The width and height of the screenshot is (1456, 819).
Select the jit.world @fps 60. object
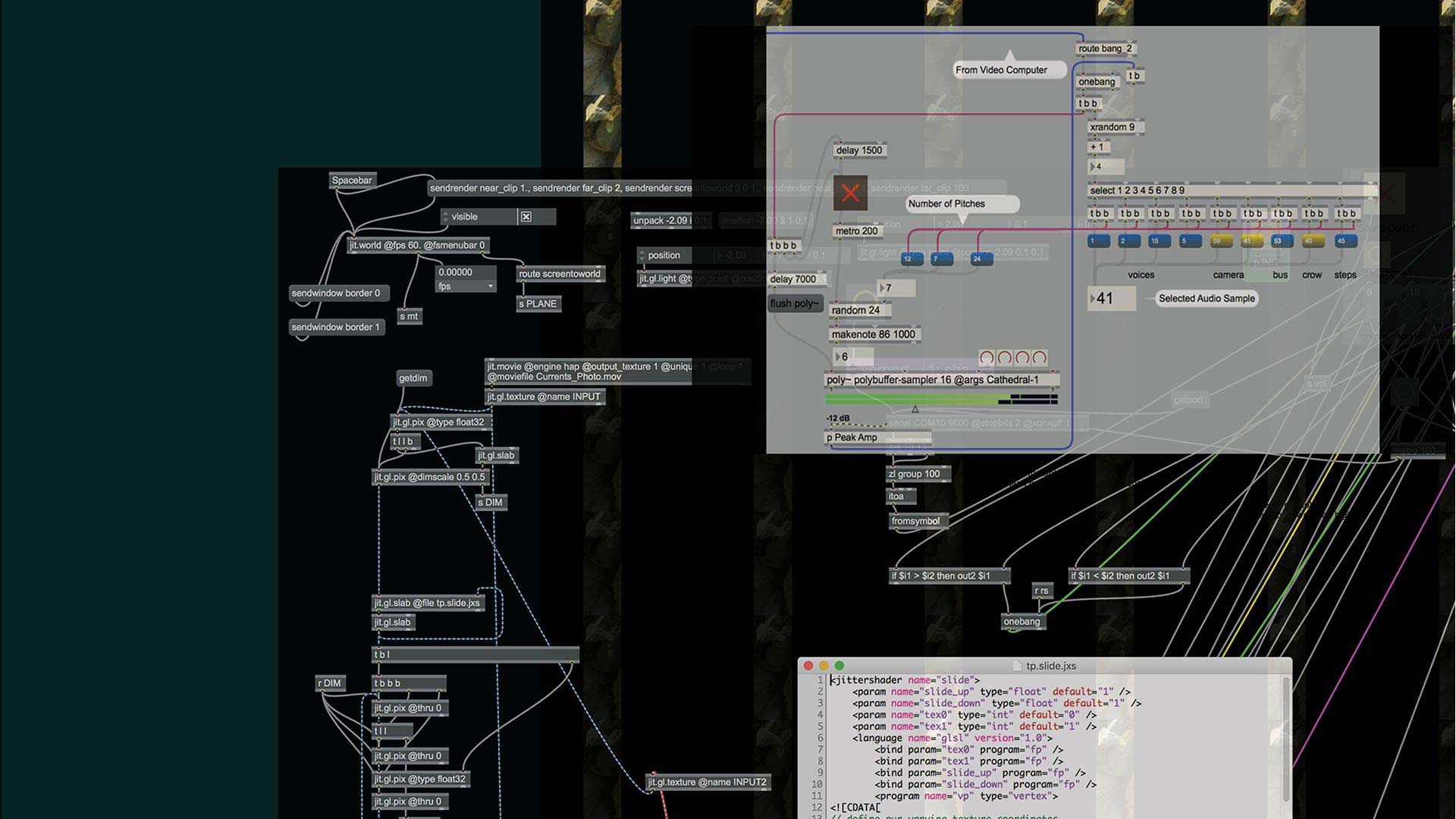click(x=418, y=246)
